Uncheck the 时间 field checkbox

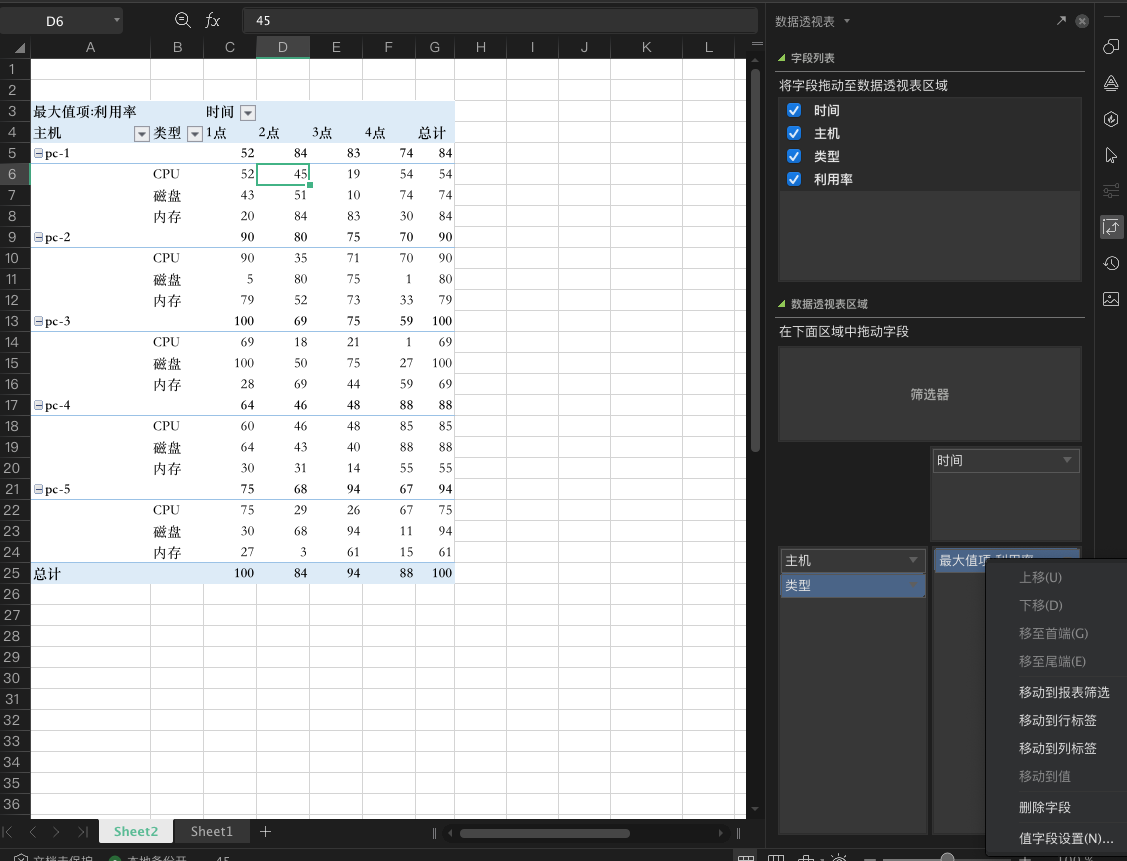(x=794, y=110)
